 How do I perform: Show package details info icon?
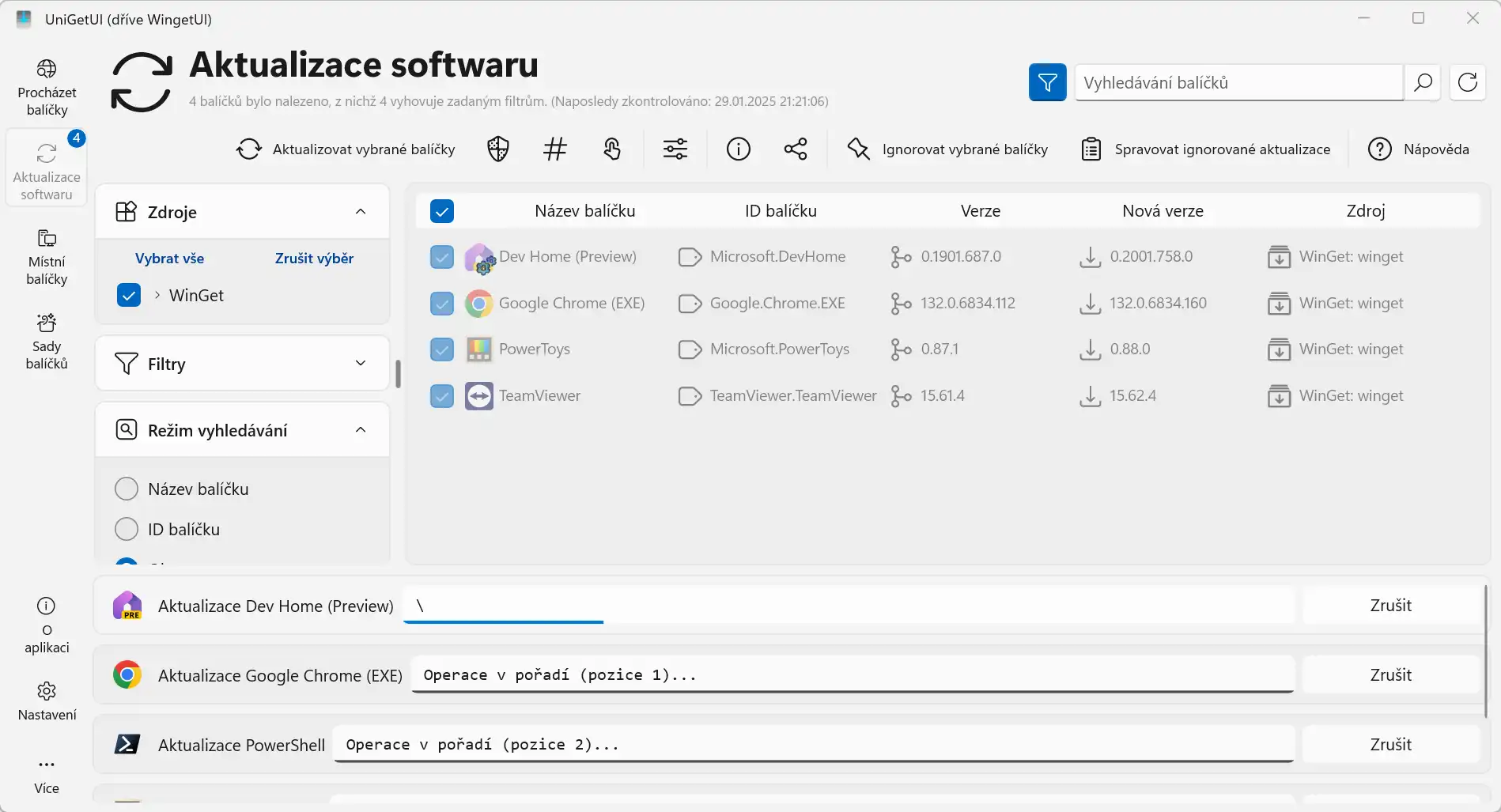[x=738, y=149]
